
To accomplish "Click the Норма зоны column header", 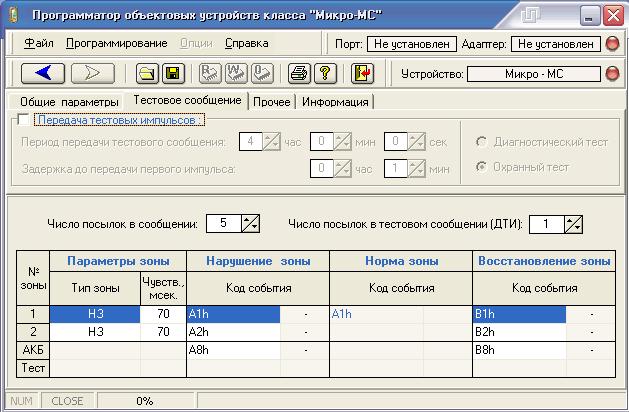I will click(401, 261).
